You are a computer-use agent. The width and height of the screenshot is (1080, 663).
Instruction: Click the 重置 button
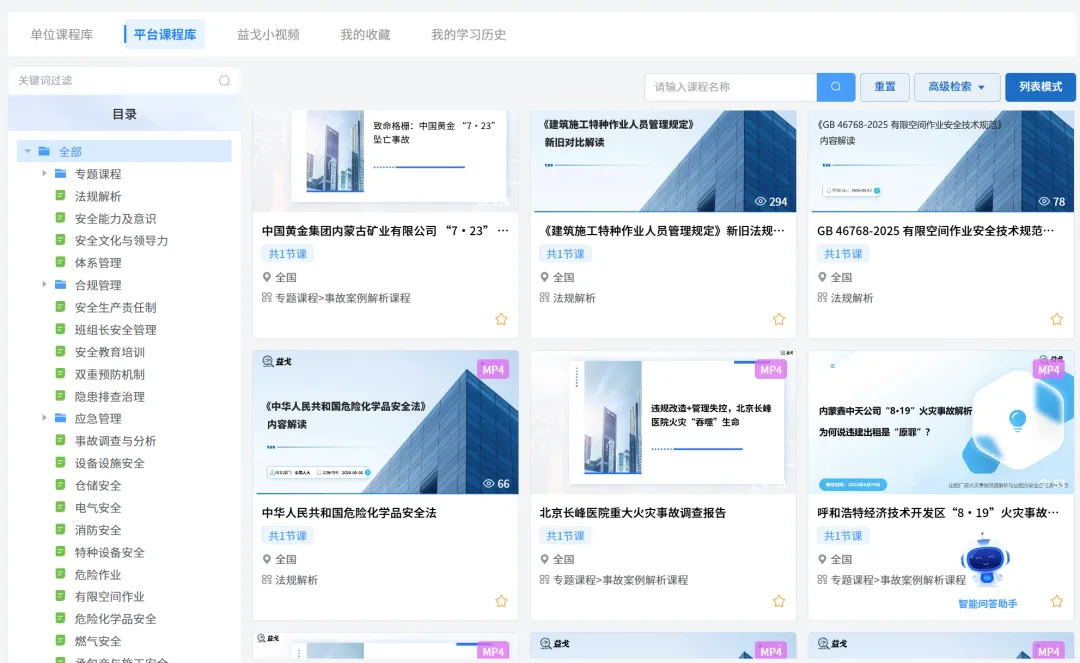[x=884, y=87]
